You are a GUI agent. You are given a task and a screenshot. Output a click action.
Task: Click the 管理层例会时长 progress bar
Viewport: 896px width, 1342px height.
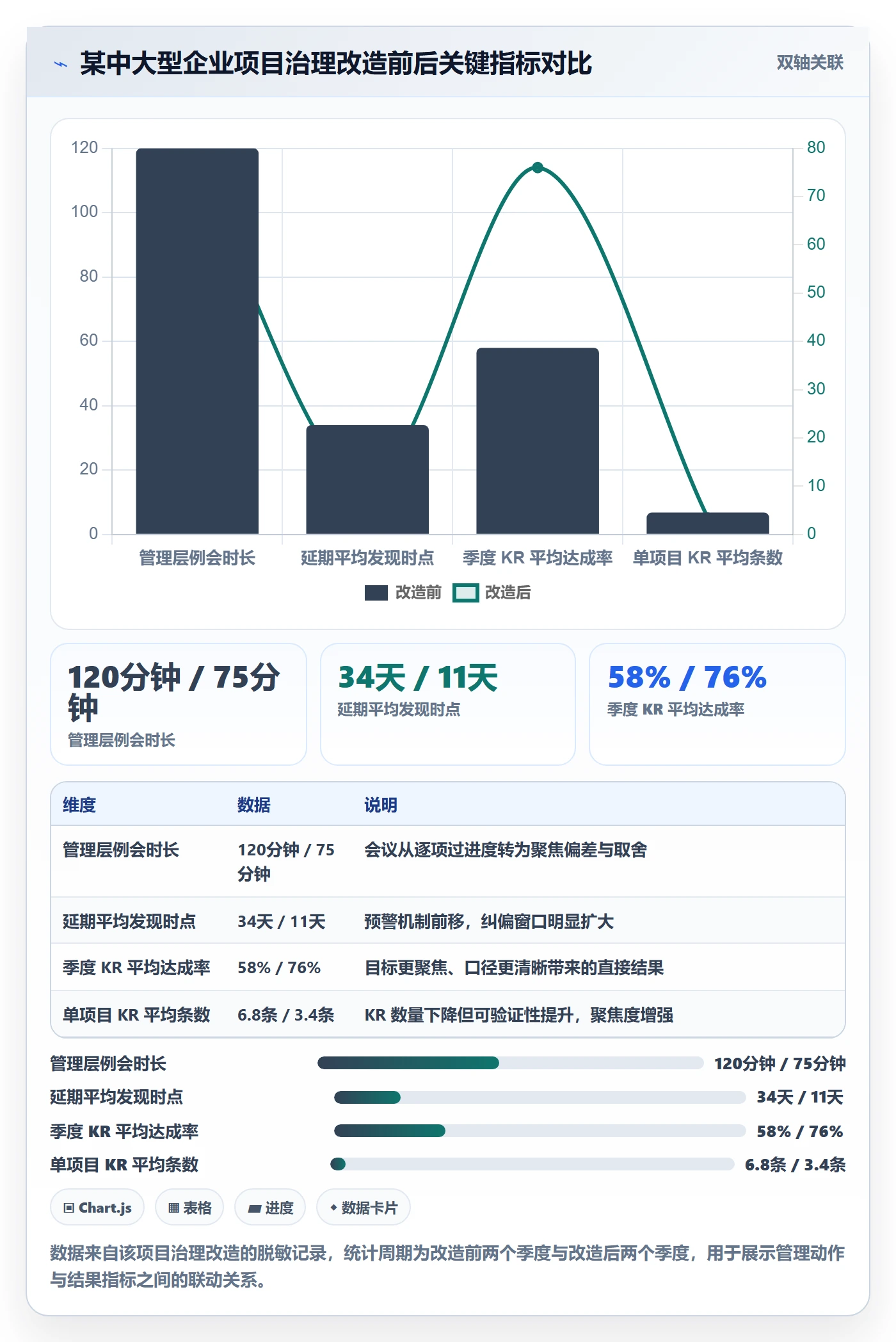(511, 1063)
